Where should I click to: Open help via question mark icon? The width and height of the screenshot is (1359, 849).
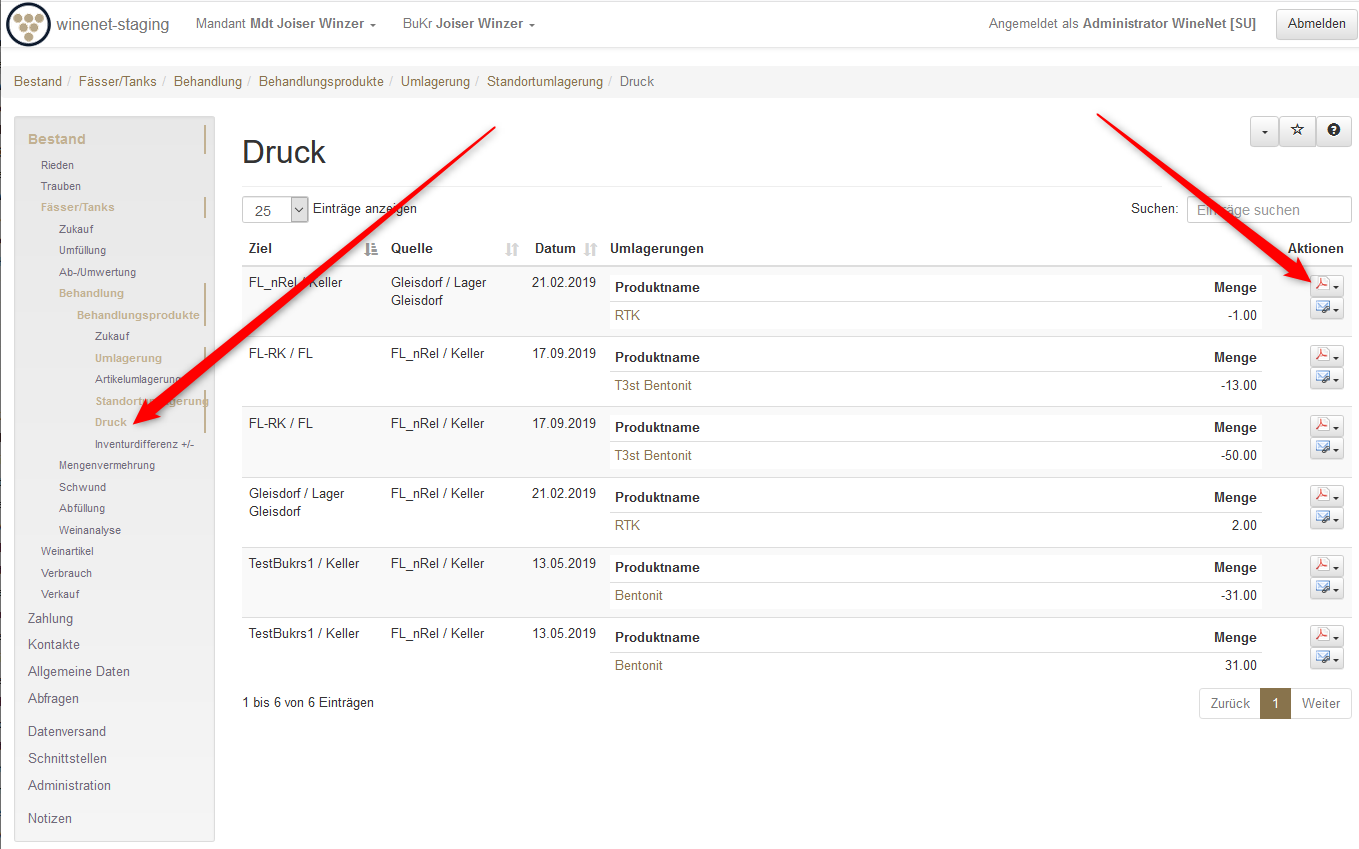1333,131
